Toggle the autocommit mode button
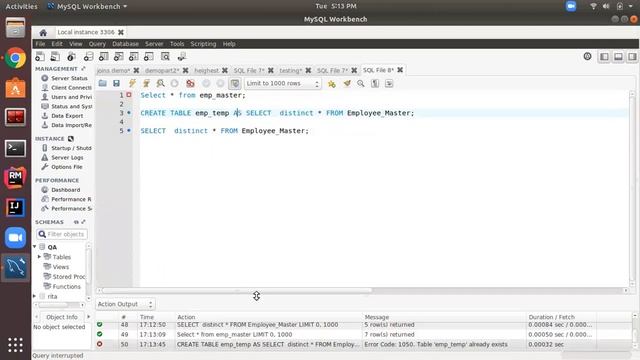The width and height of the screenshot is (640, 360). (x=235, y=83)
